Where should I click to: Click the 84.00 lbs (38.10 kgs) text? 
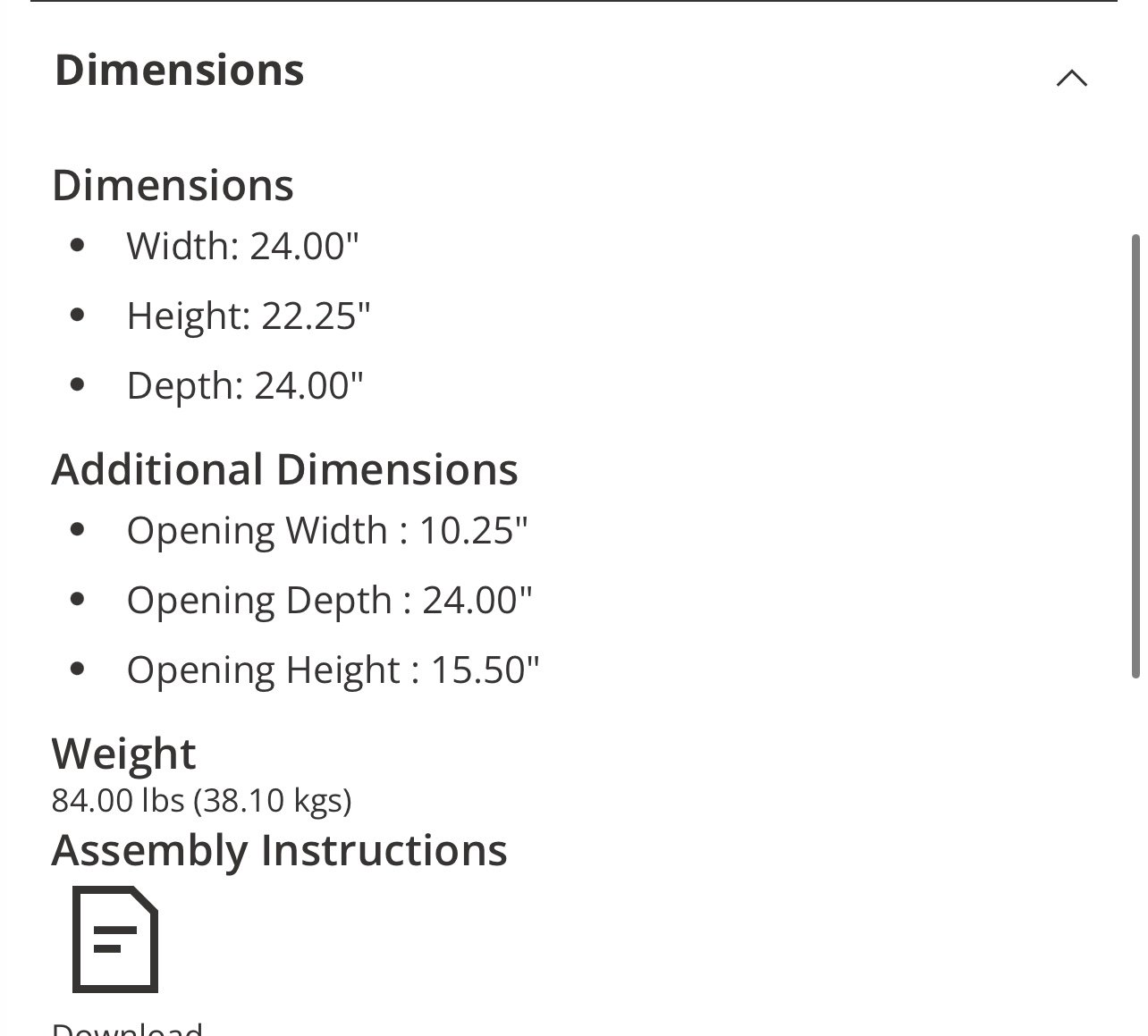(201, 800)
